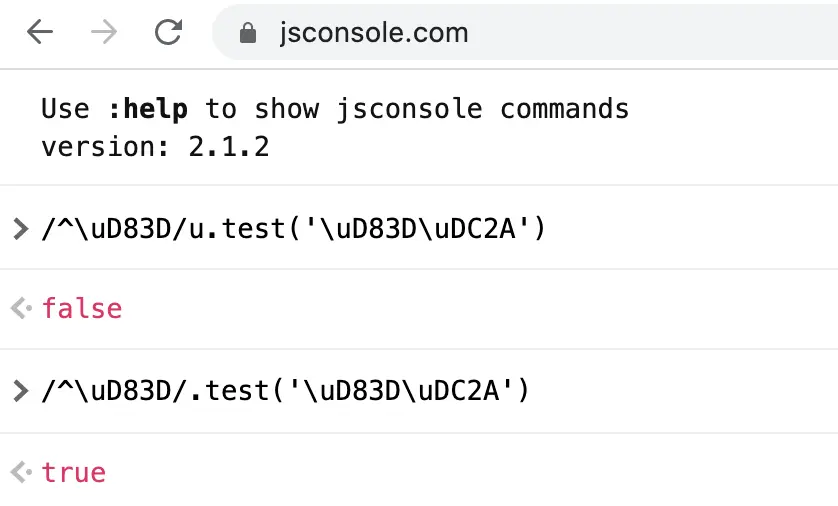Select the /^\uD83D/u.test command line

(x=293, y=229)
